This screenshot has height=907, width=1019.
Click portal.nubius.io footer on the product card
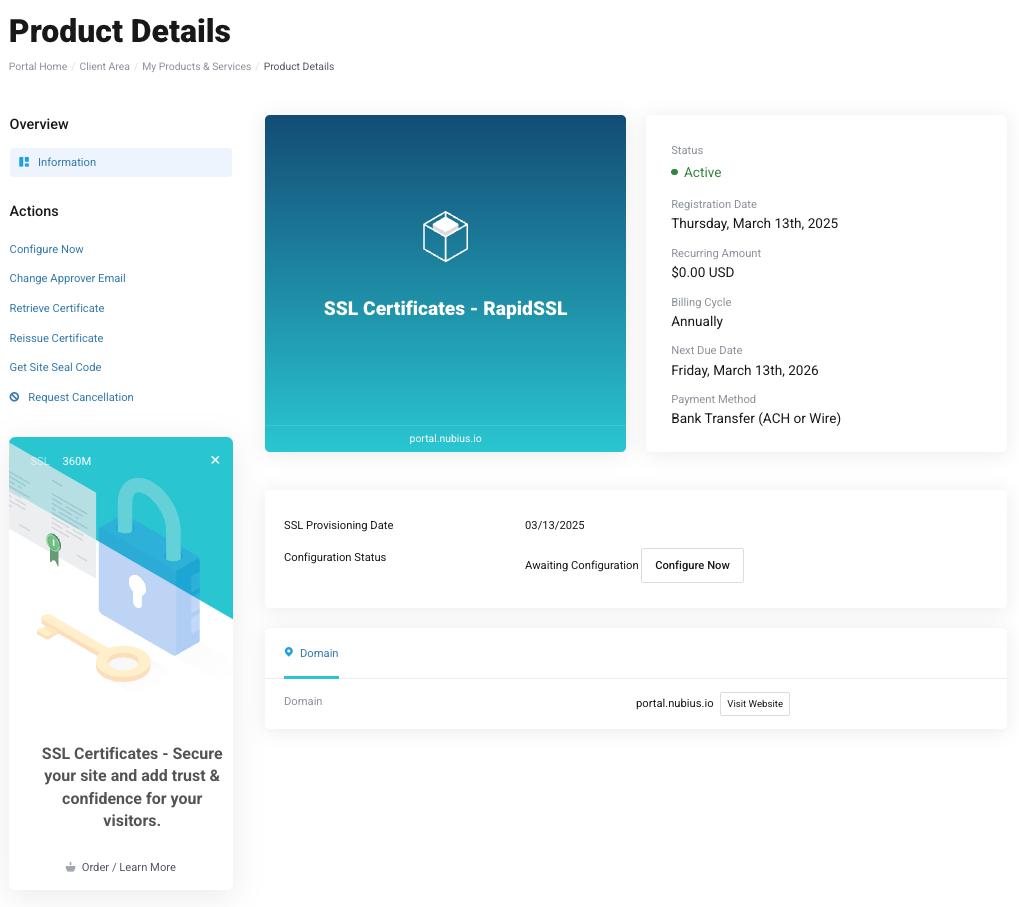[445, 439]
